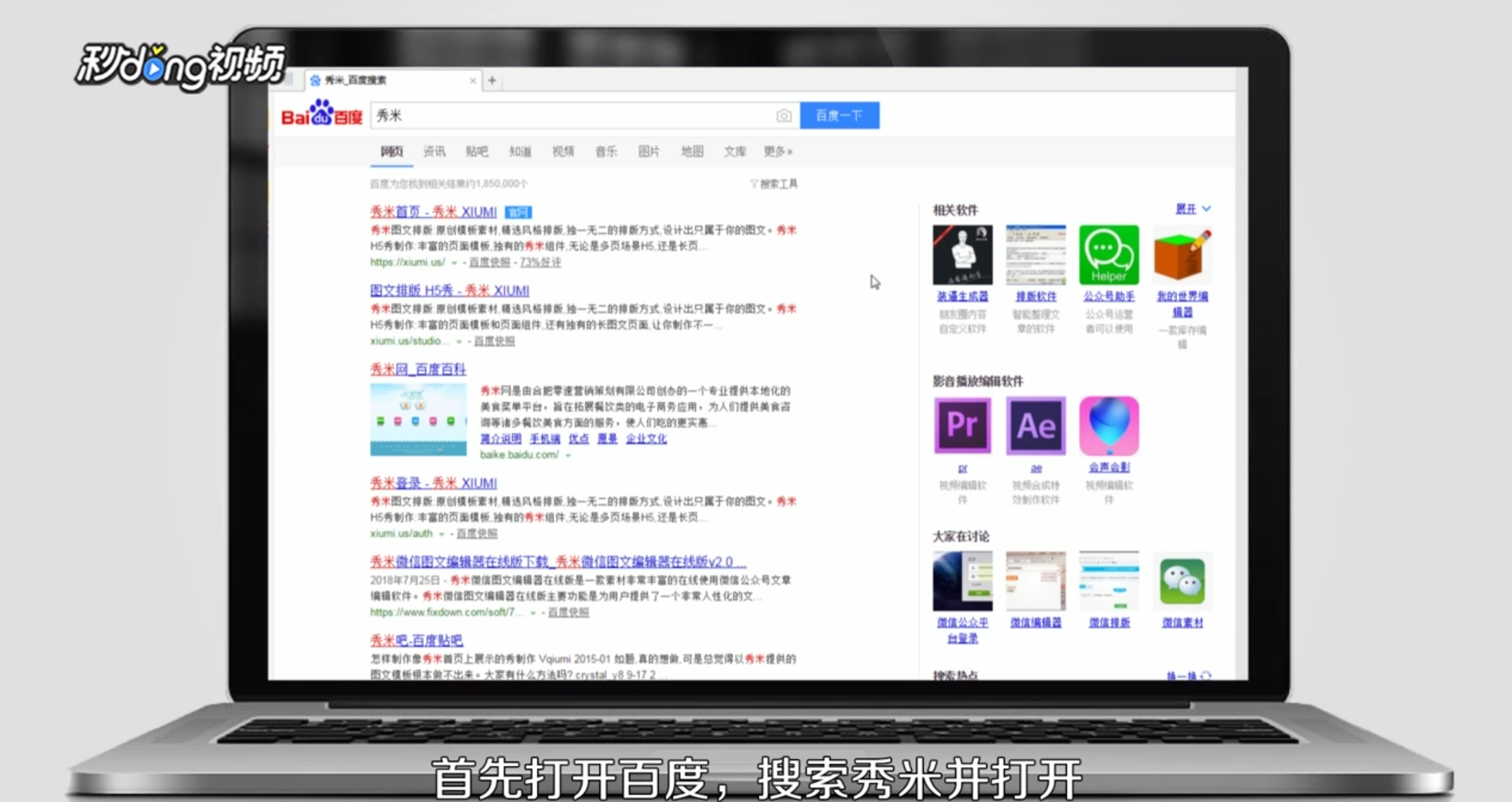Expand dropdown arrow next to xiumi.us/auth

442,534
